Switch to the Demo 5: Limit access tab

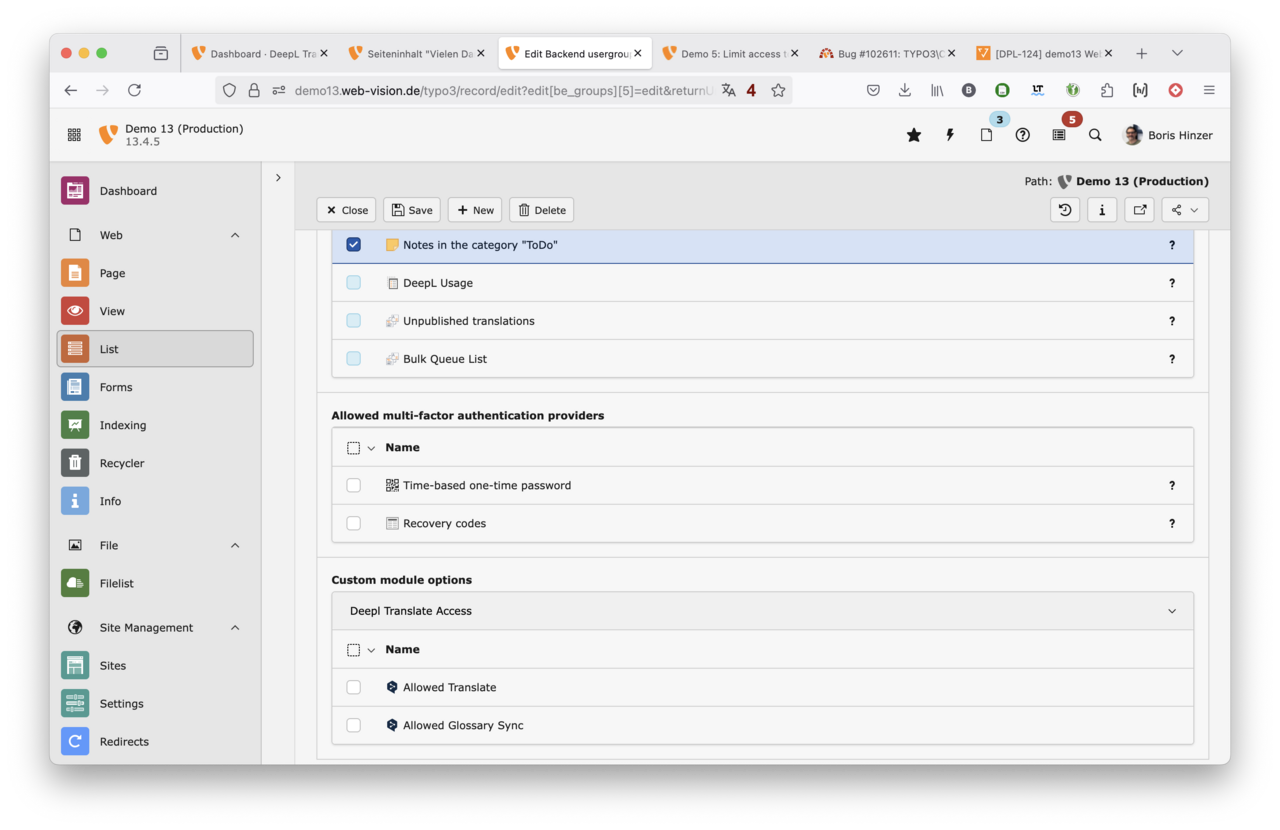[x=731, y=52]
